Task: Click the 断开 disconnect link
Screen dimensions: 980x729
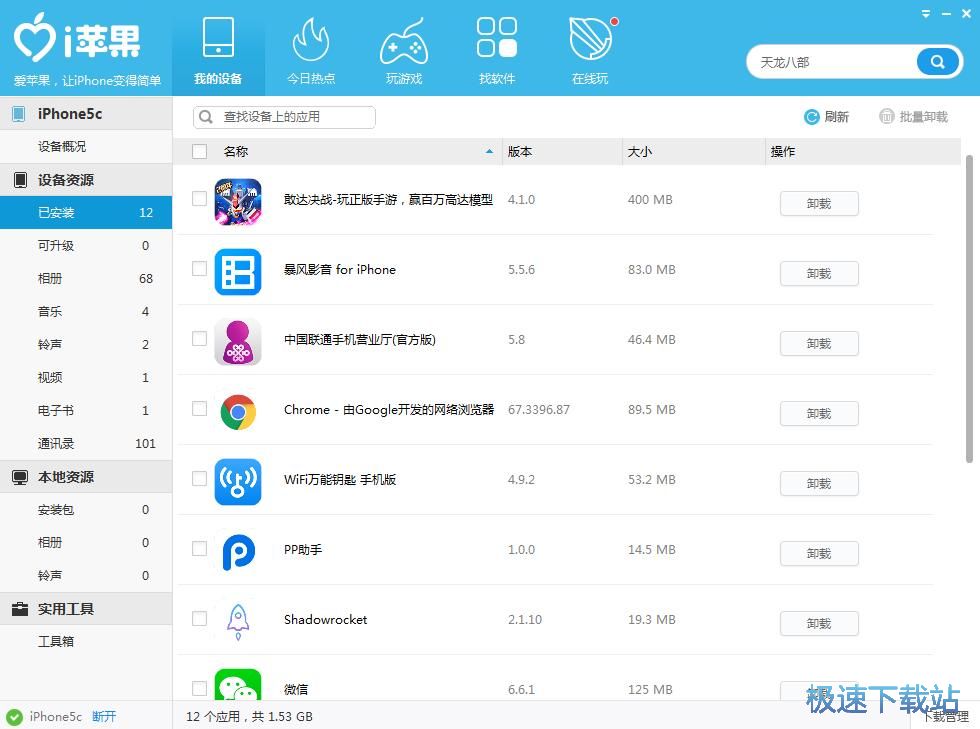Action: [104, 716]
